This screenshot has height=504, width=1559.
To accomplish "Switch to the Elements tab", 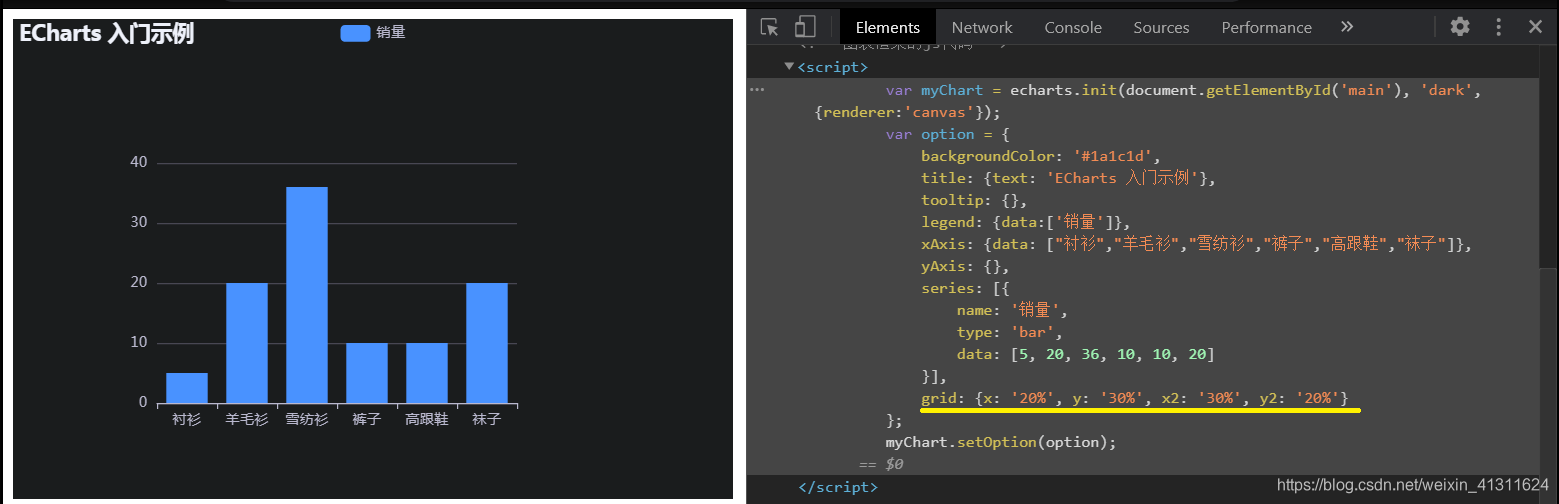I will coord(888,27).
